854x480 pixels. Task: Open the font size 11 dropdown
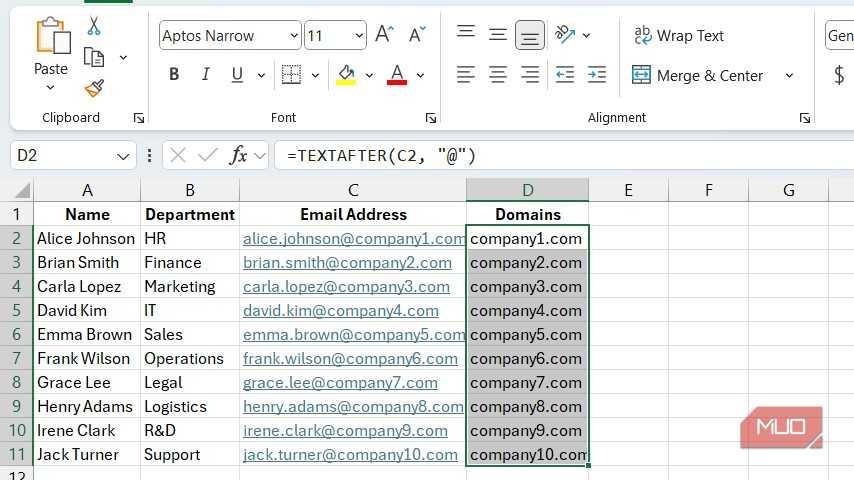[x=359, y=36]
